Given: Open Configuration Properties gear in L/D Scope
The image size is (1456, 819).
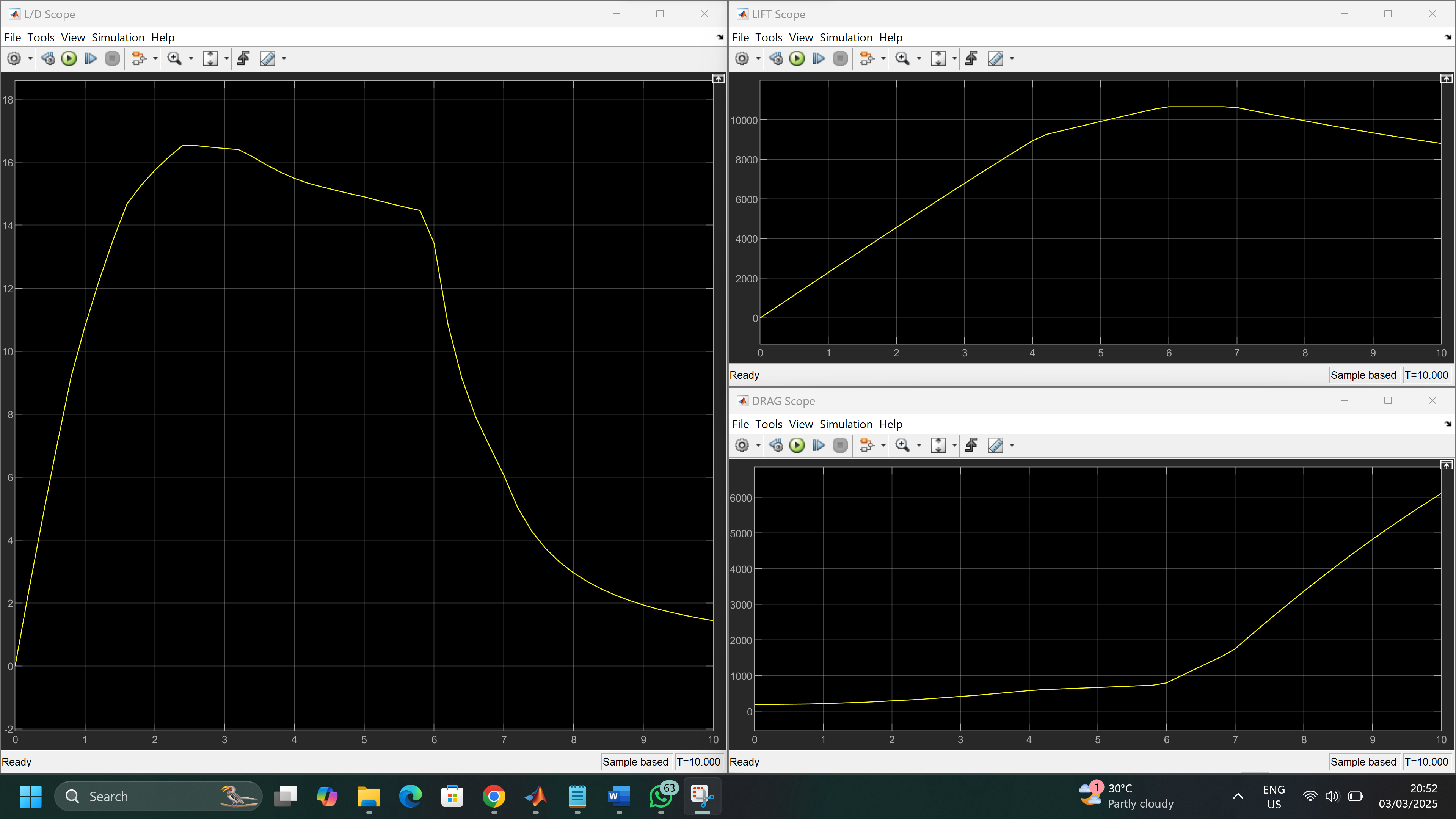Looking at the screenshot, I should [x=14, y=58].
